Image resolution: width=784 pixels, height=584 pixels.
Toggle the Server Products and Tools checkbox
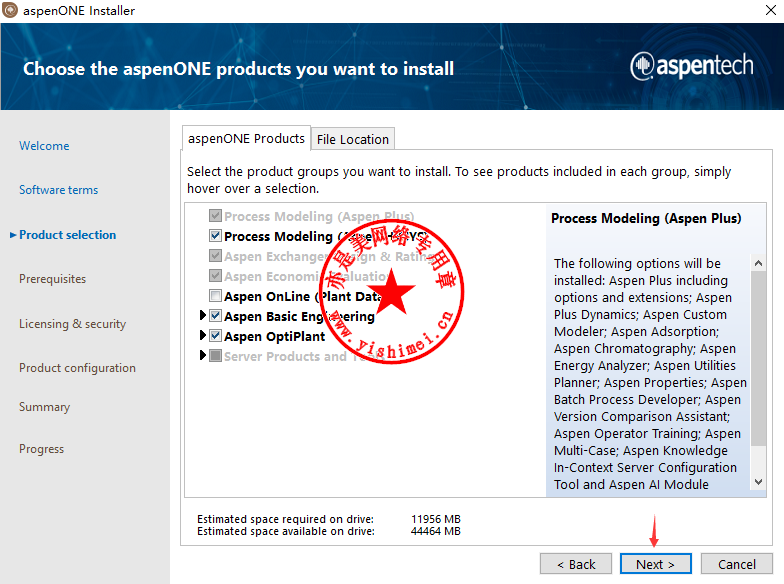coord(216,356)
